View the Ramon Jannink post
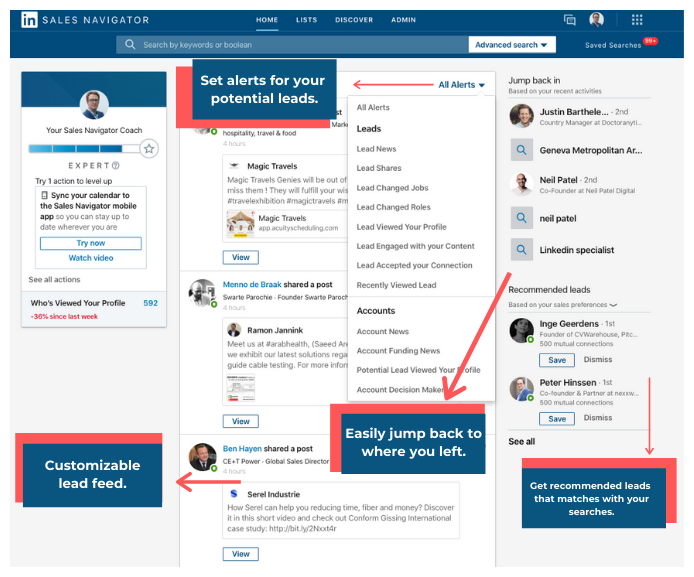The height and width of the screenshot is (577, 694). coord(240,421)
